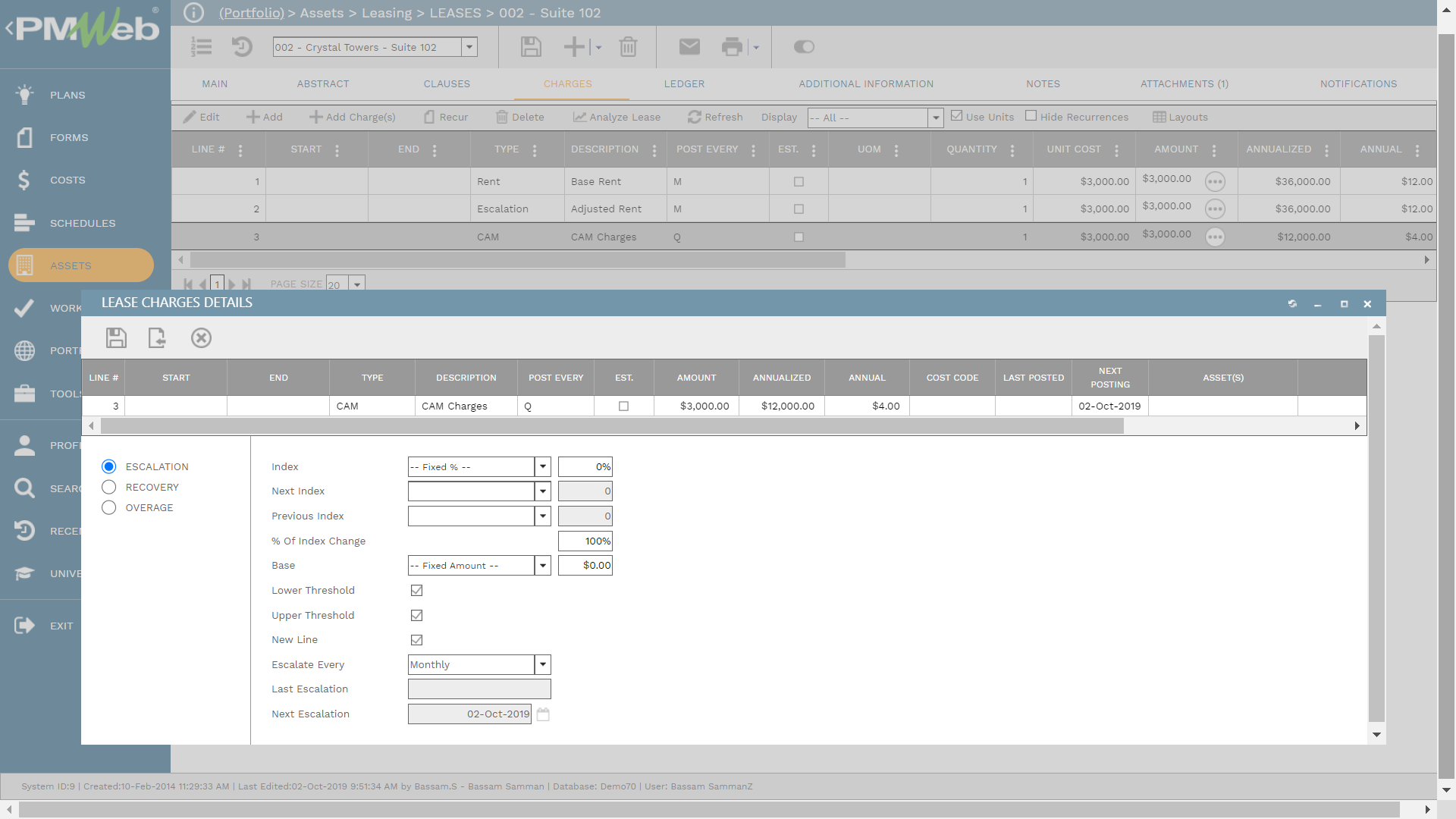Open the CLAUSES tab
Image resolution: width=1456 pixels, height=819 pixels.
(x=447, y=84)
